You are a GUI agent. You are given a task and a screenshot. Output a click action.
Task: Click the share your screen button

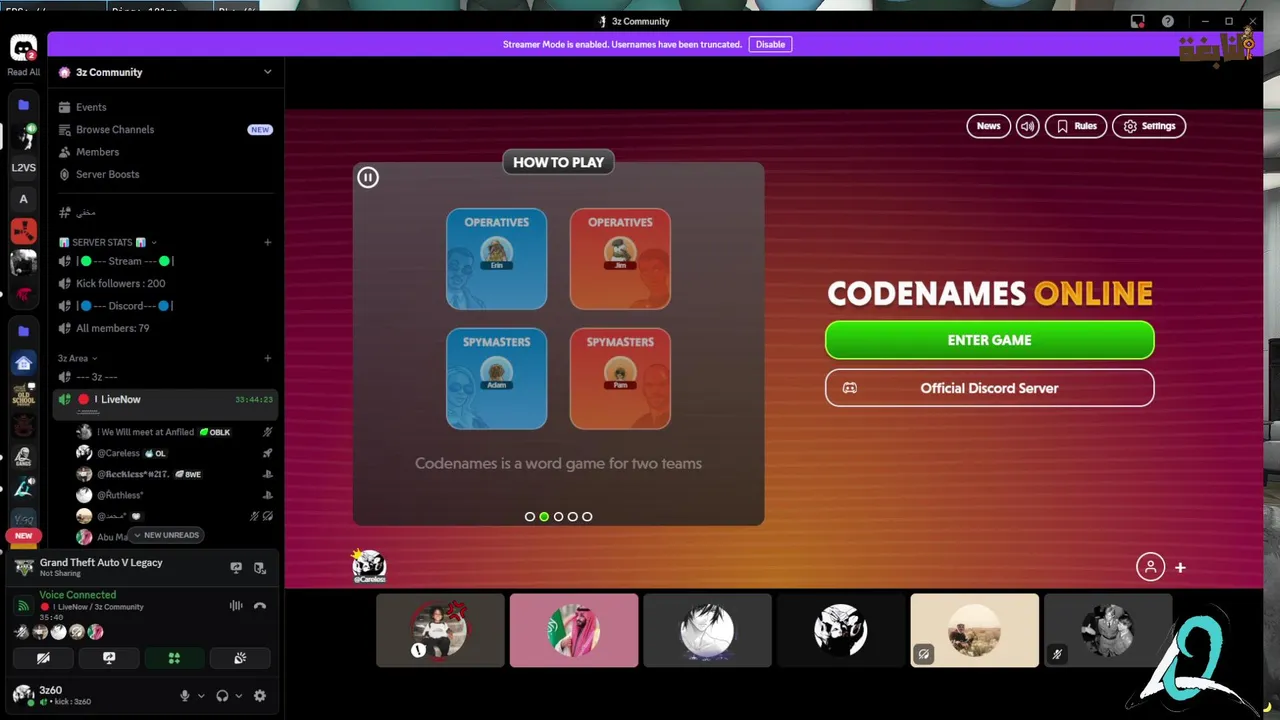coord(109,658)
